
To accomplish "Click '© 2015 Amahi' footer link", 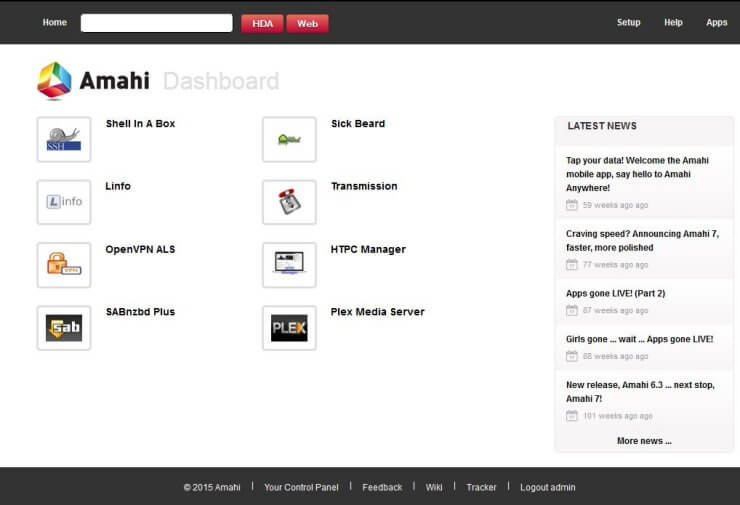I will [x=212, y=487].
